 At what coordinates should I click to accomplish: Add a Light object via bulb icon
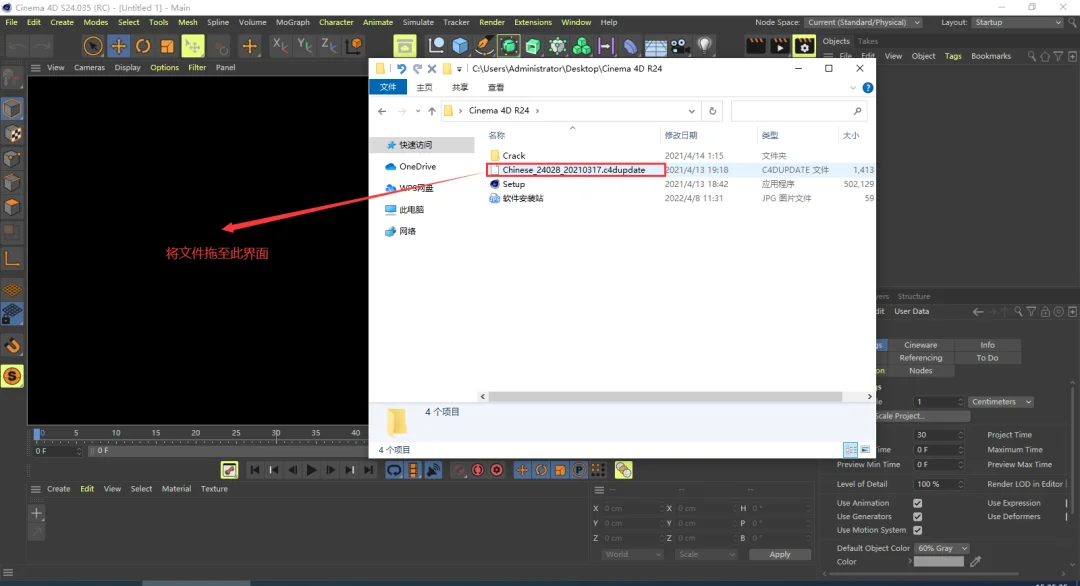click(704, 46)
